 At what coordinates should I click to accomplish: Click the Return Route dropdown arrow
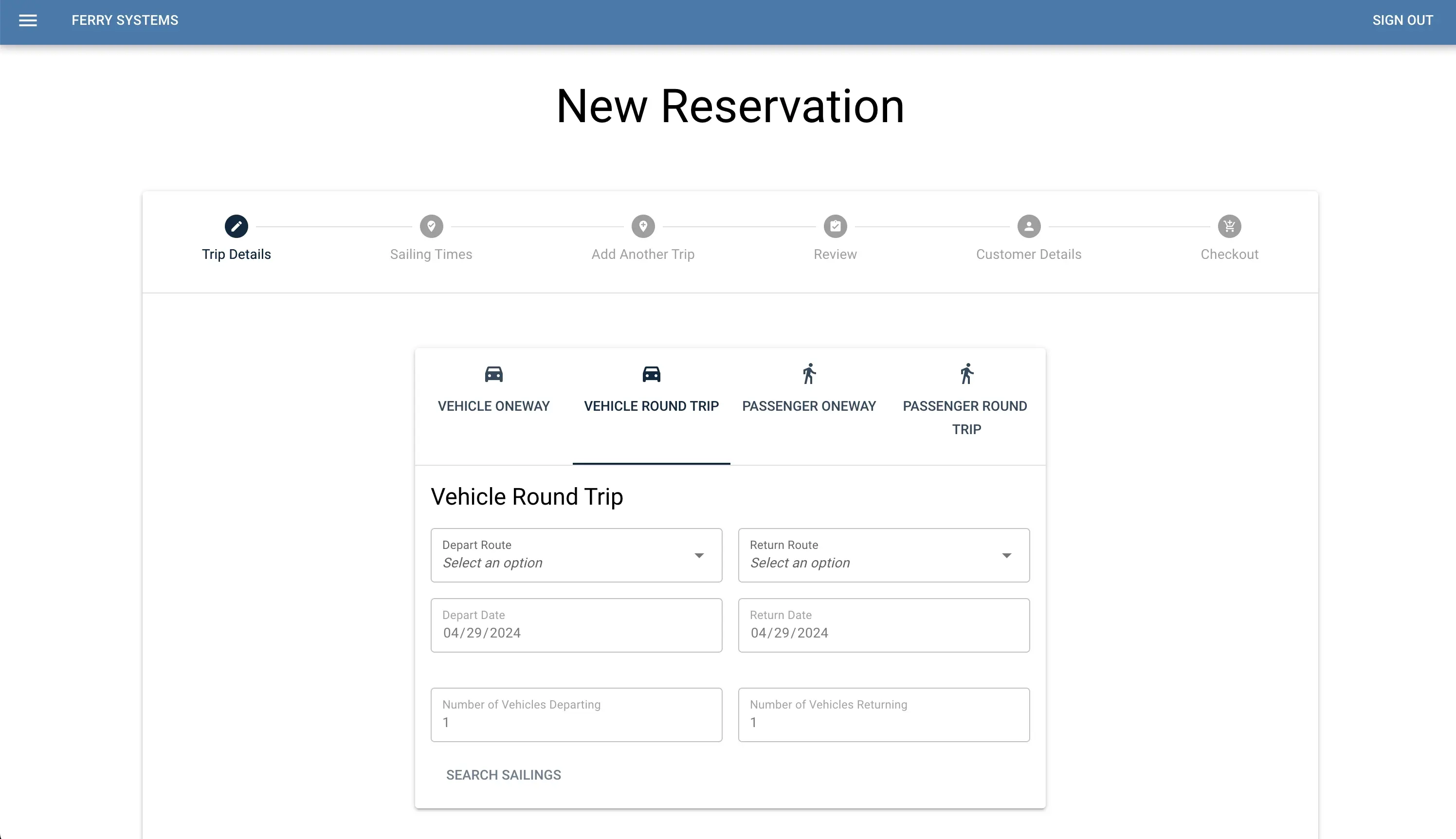[1006, 555]
